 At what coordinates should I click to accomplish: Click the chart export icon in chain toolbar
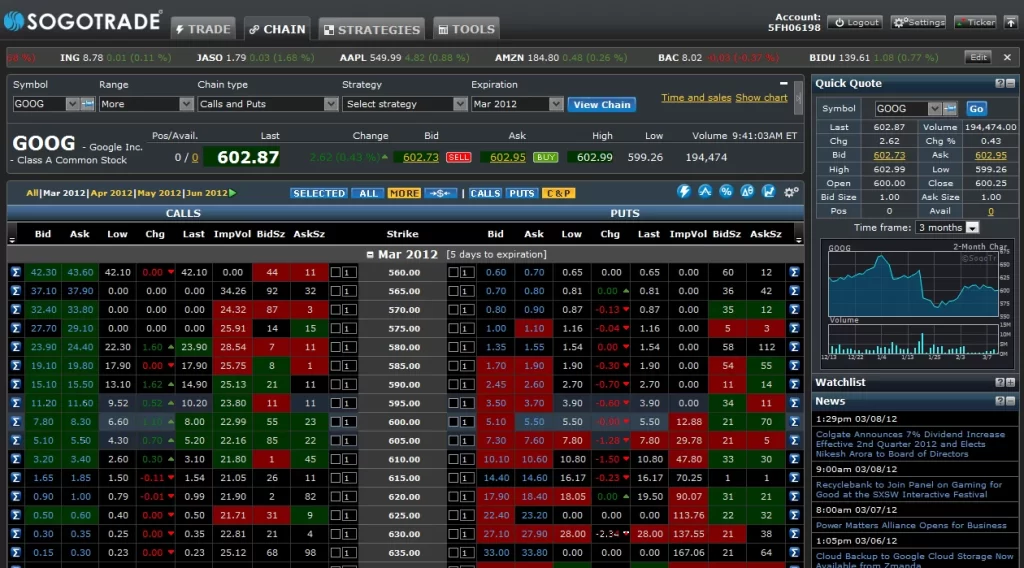(769, 192)
